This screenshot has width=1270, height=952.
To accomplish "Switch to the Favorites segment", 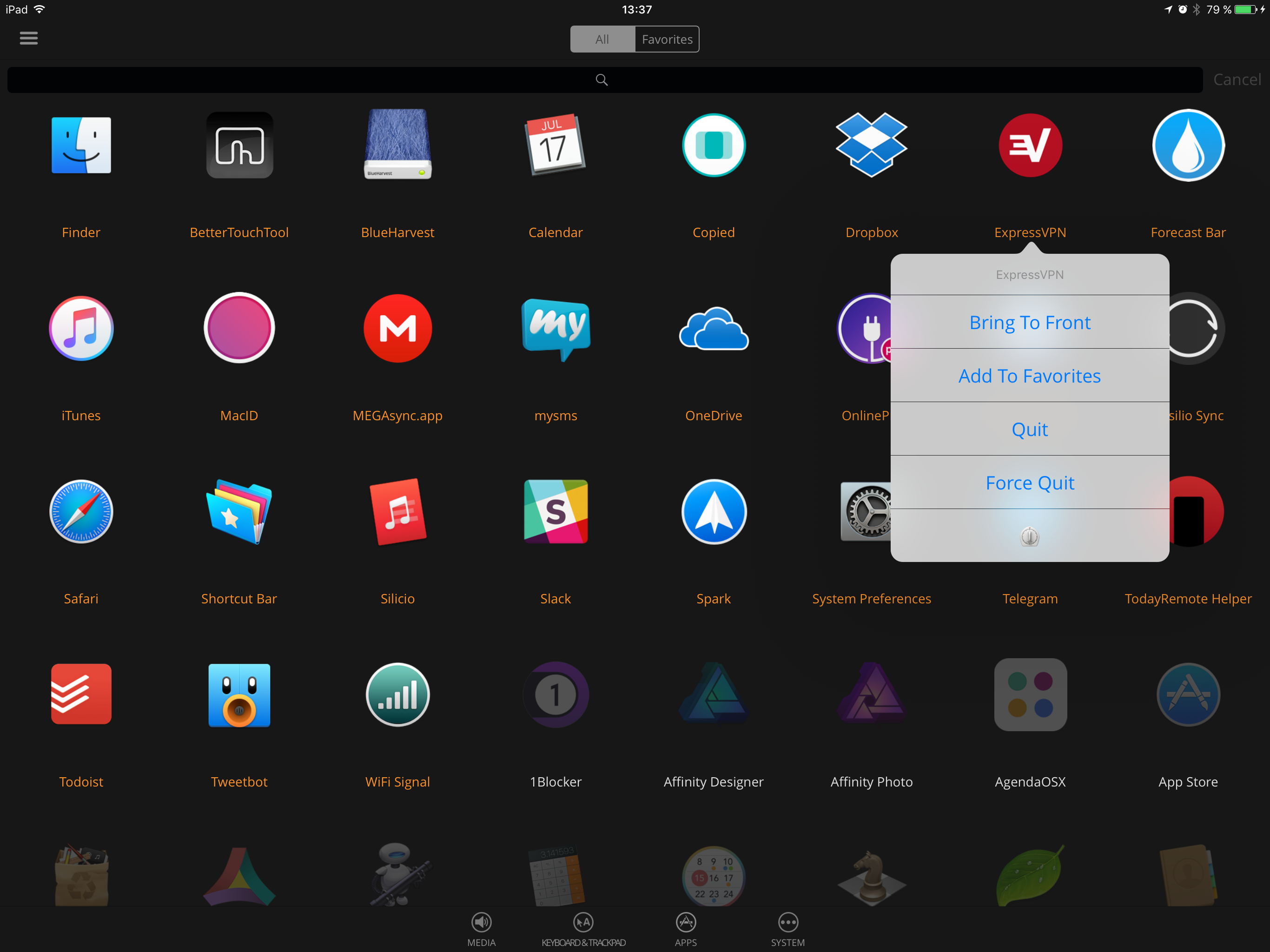I will (x=667, y=39).
